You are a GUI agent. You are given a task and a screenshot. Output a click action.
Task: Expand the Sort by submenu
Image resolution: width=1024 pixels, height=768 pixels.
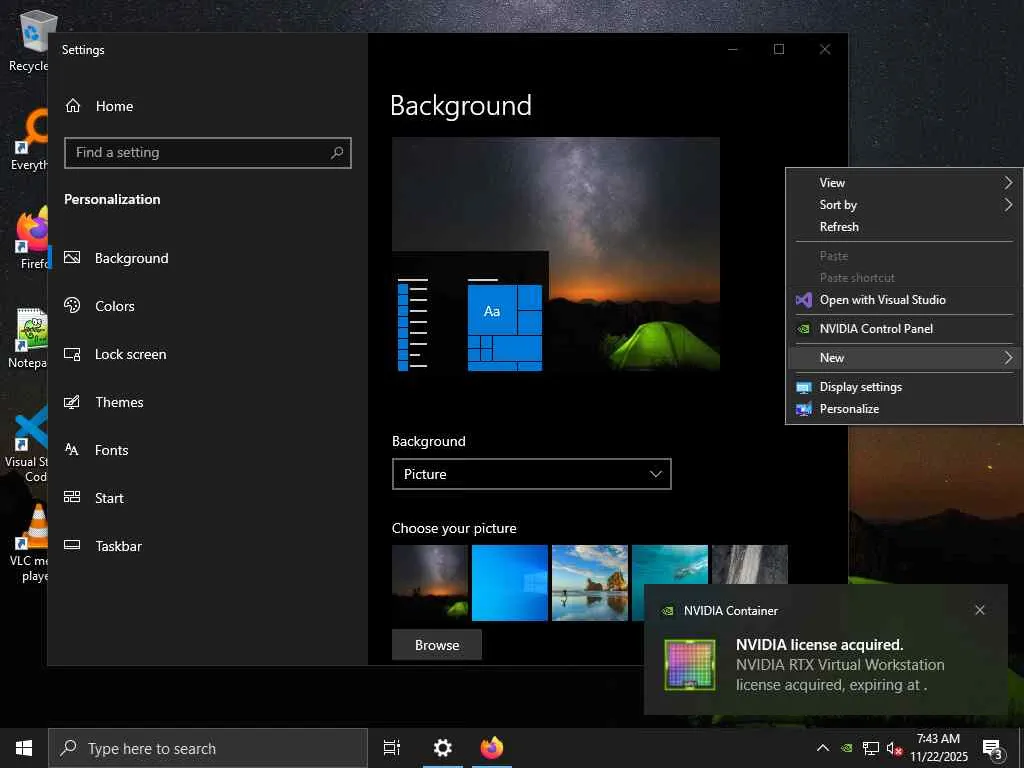(x=904, y=205)
